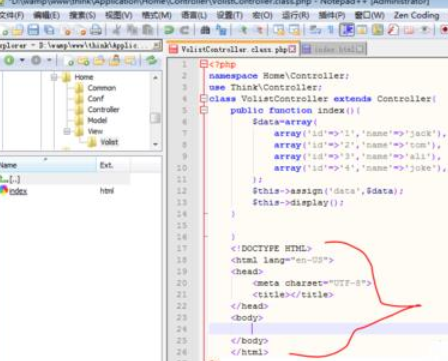Click the Close All toolbar icon

point(82,31)
